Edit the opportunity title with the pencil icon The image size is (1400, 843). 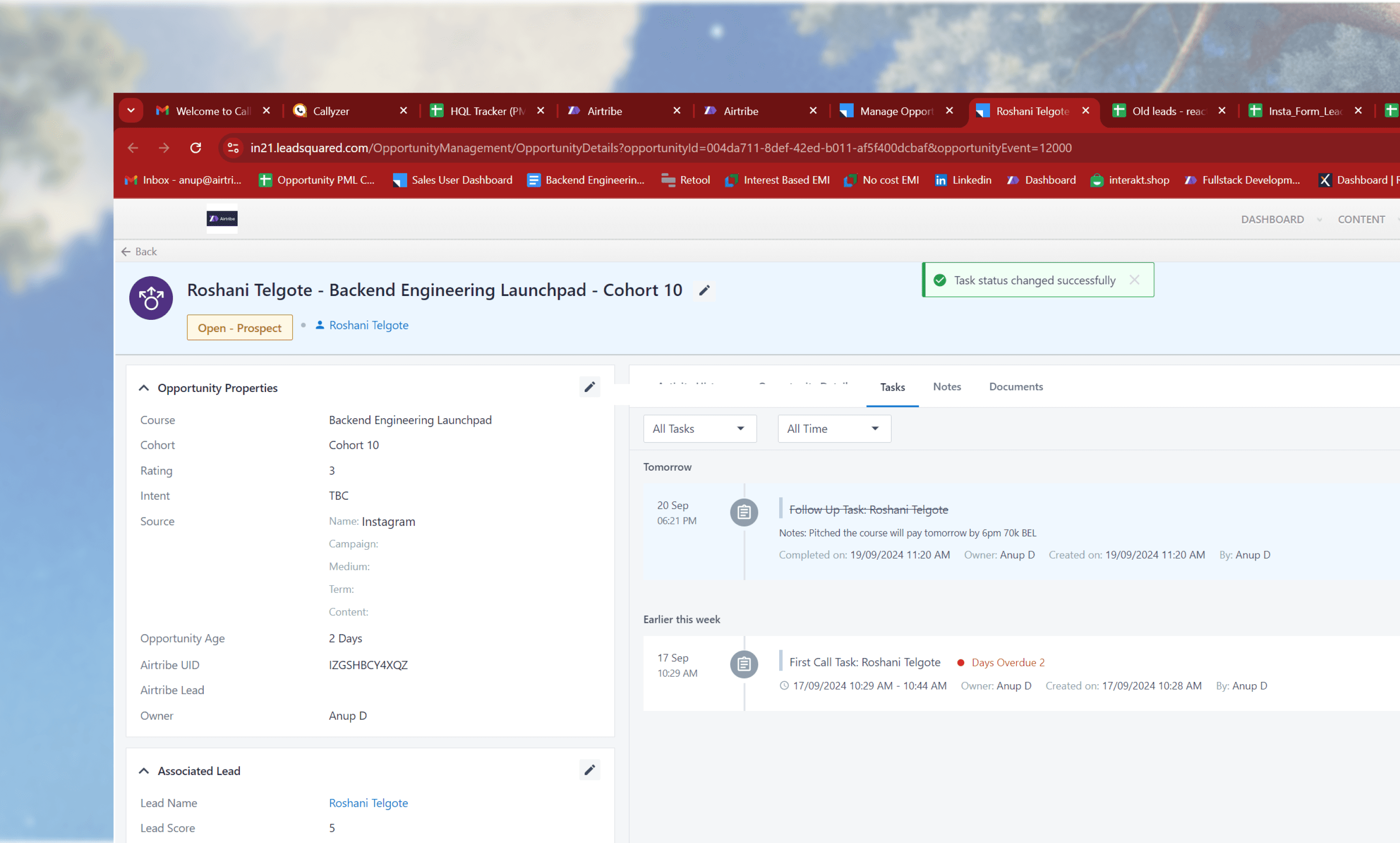tap(704, 291)
